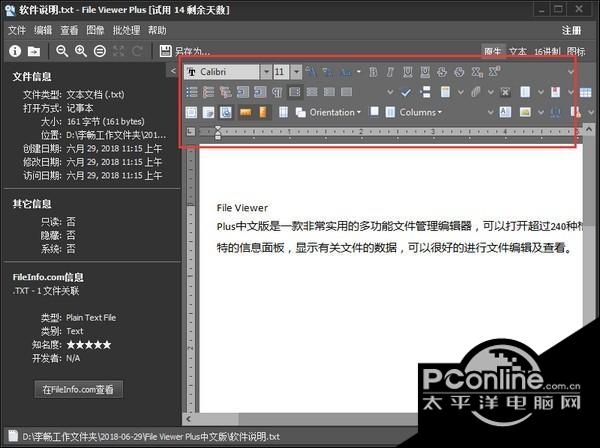Open the 批处理 menu
The width and height of the screenshot is (600, 448).
click(x=126, y=30)
